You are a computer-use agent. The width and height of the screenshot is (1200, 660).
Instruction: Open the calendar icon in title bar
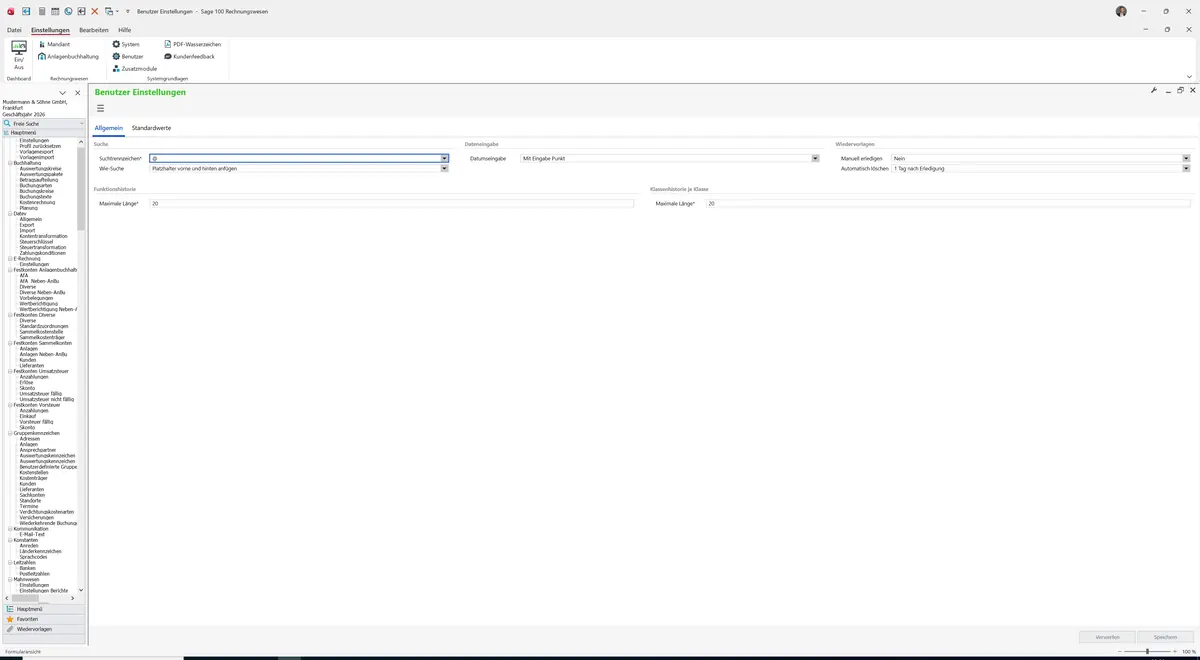(x=55, y=11)
